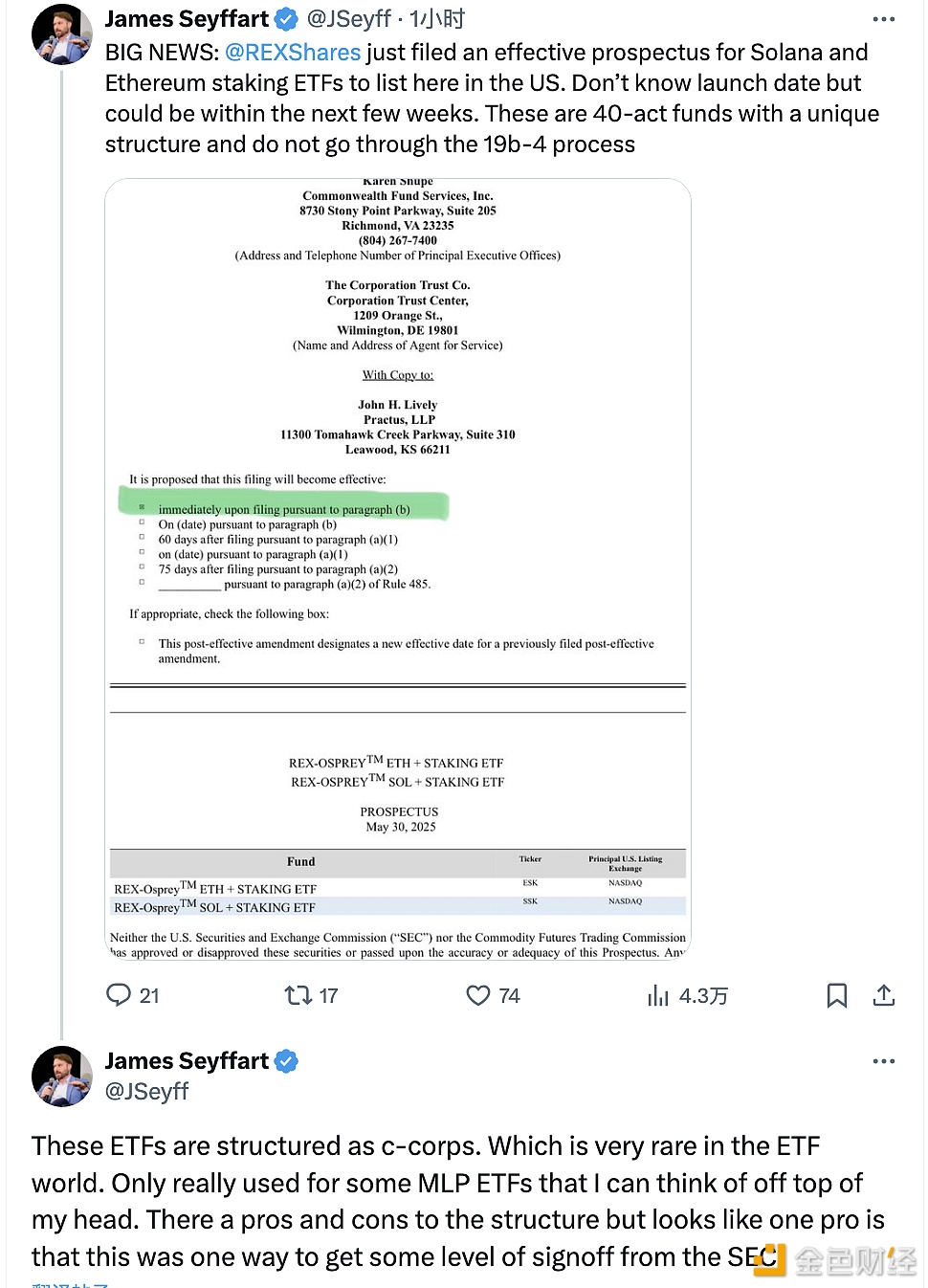Click verified badge beside first James Seyffart
The image size is (928, 1288).
[x=286, y=19]
